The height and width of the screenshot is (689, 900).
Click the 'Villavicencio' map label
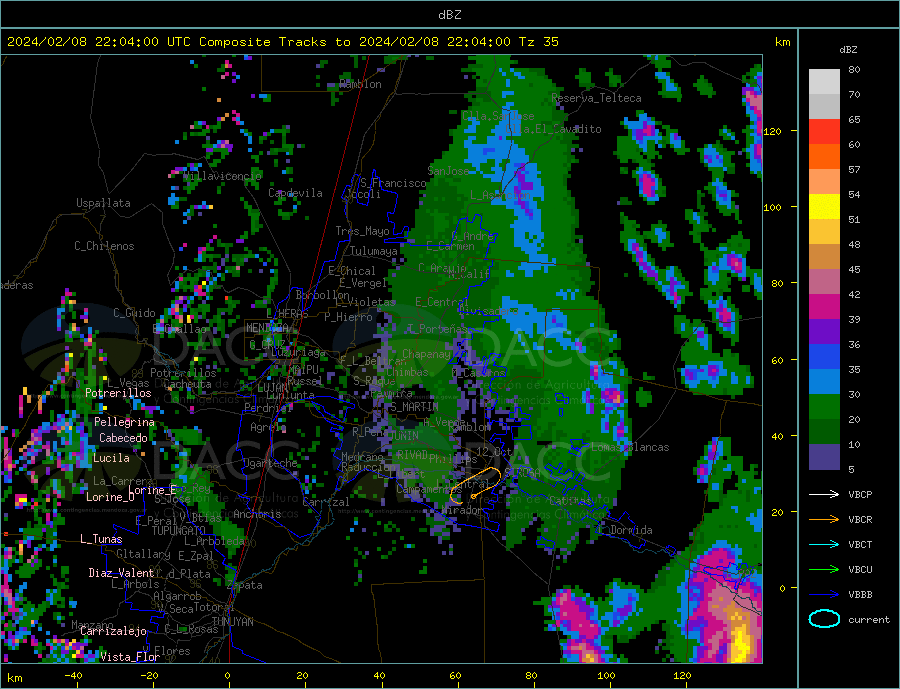223,176
